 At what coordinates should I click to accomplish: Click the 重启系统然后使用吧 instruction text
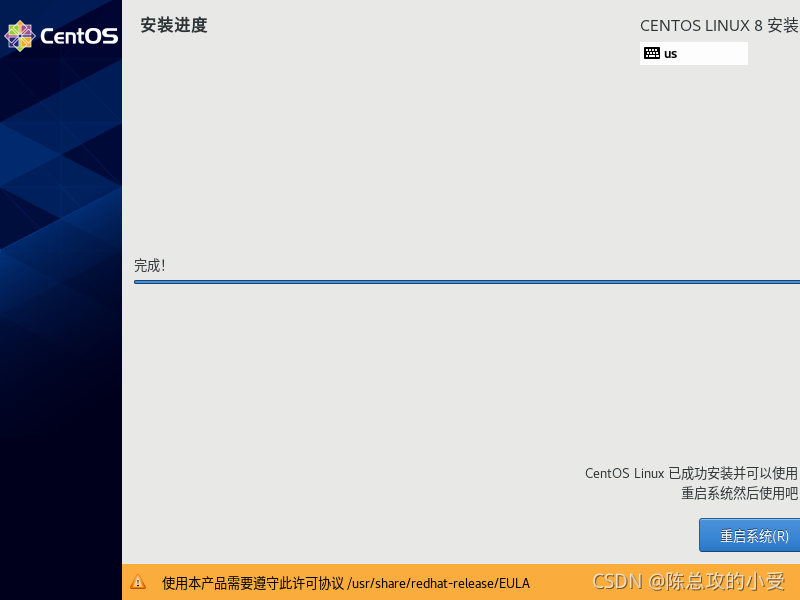click(739, 493)
